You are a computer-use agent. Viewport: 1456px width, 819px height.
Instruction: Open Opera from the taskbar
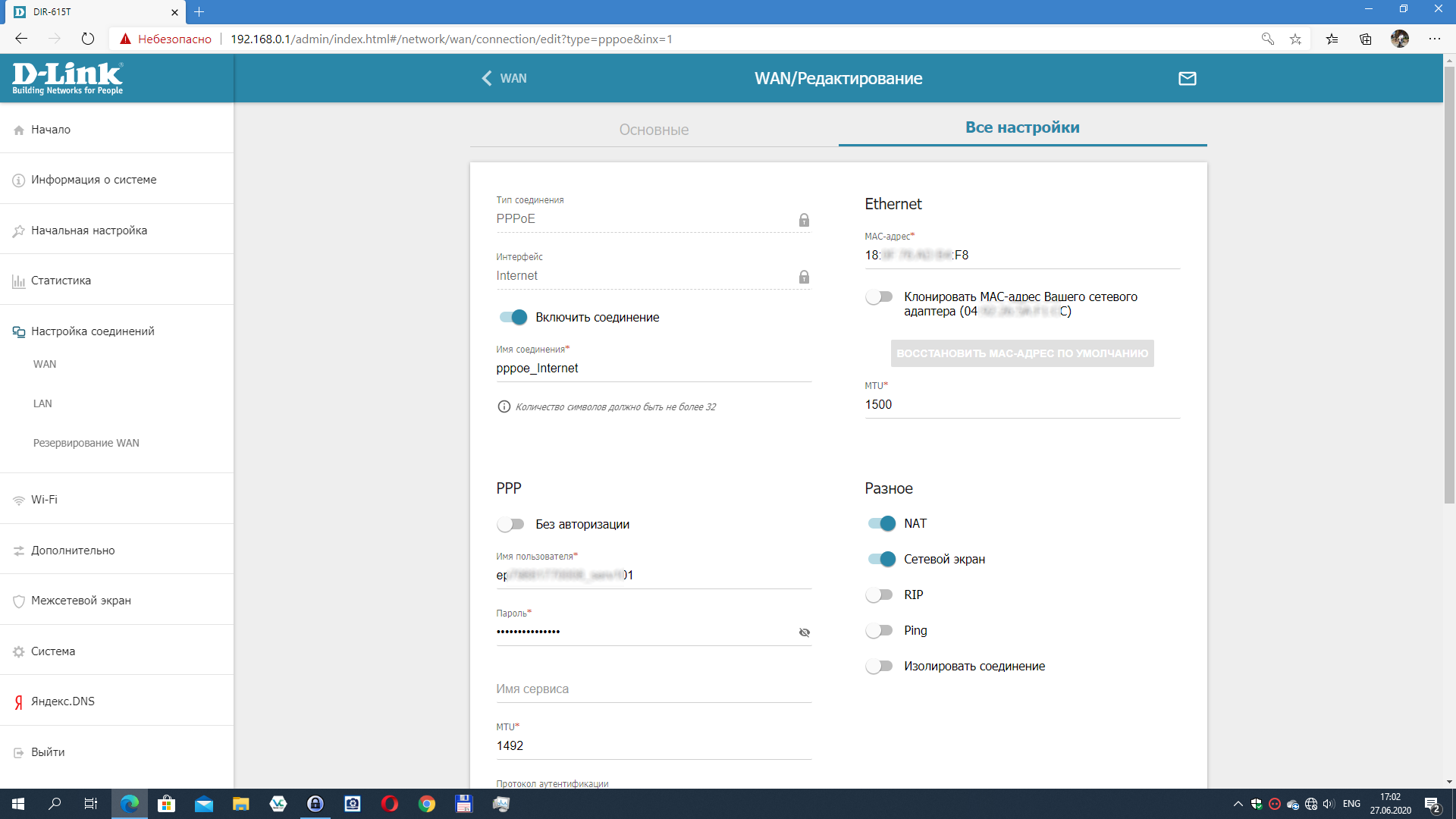[390, 804]
